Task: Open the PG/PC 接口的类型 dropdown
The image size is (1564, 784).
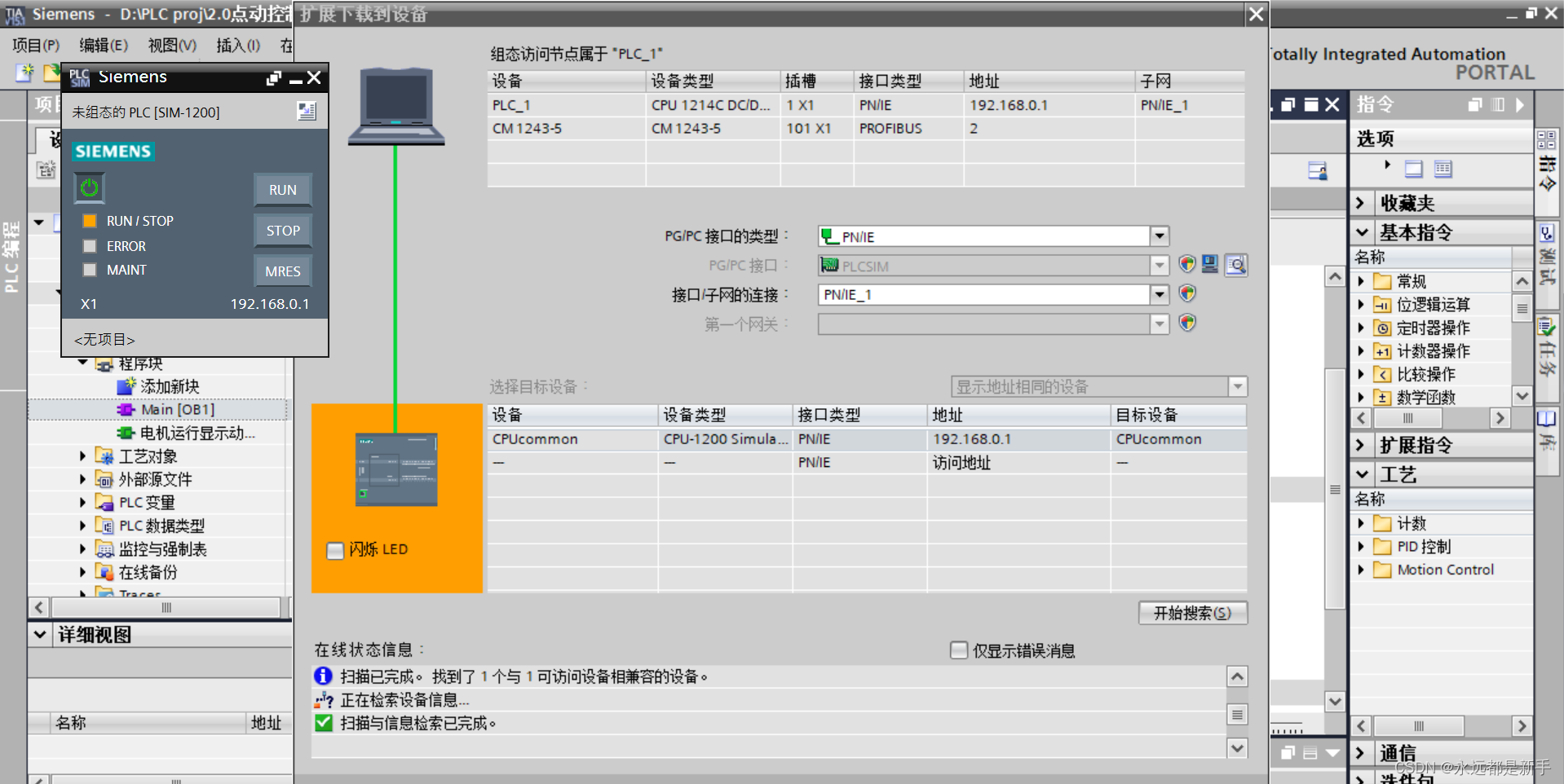Action: point(1160,236)
